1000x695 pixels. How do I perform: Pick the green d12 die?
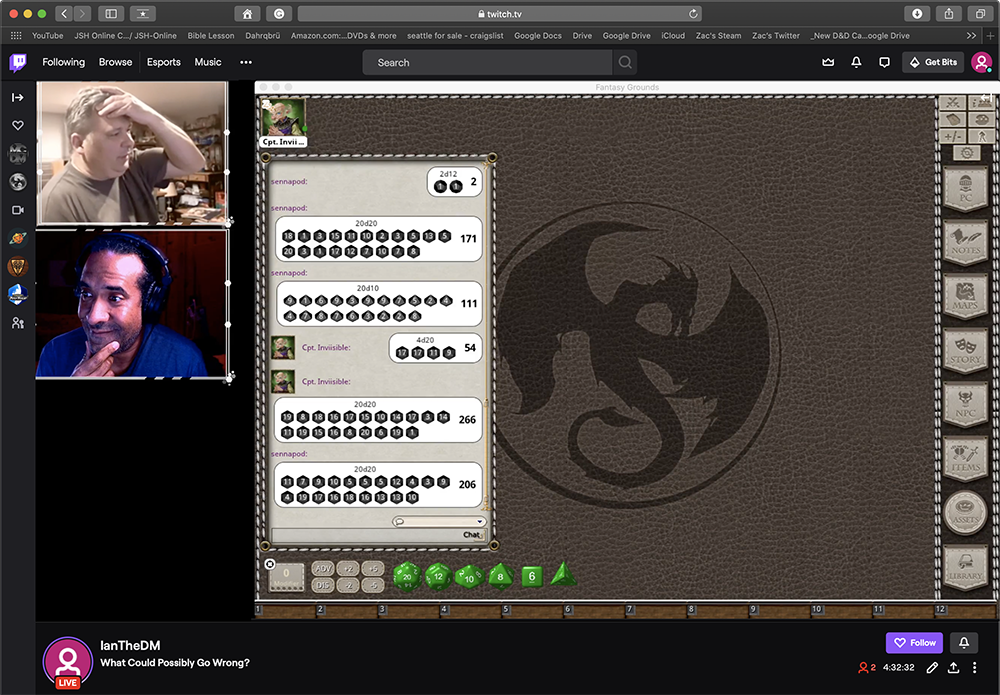pos(438,576)
